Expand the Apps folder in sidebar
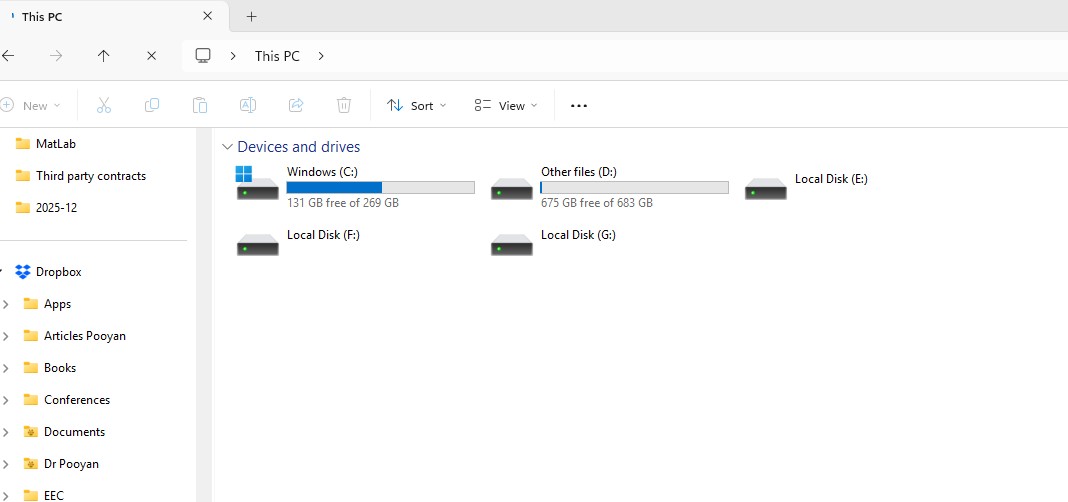 [x=7, y=304]
